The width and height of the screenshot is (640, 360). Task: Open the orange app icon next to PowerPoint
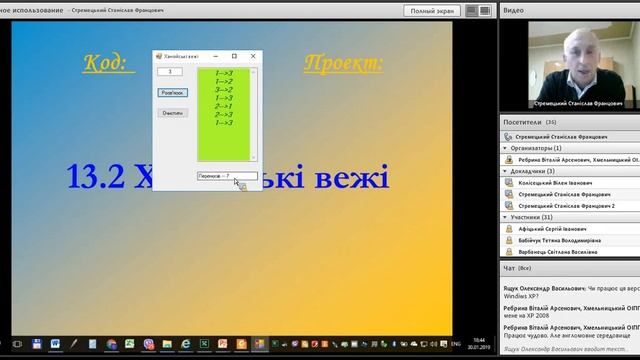click(x=241, y=344)
